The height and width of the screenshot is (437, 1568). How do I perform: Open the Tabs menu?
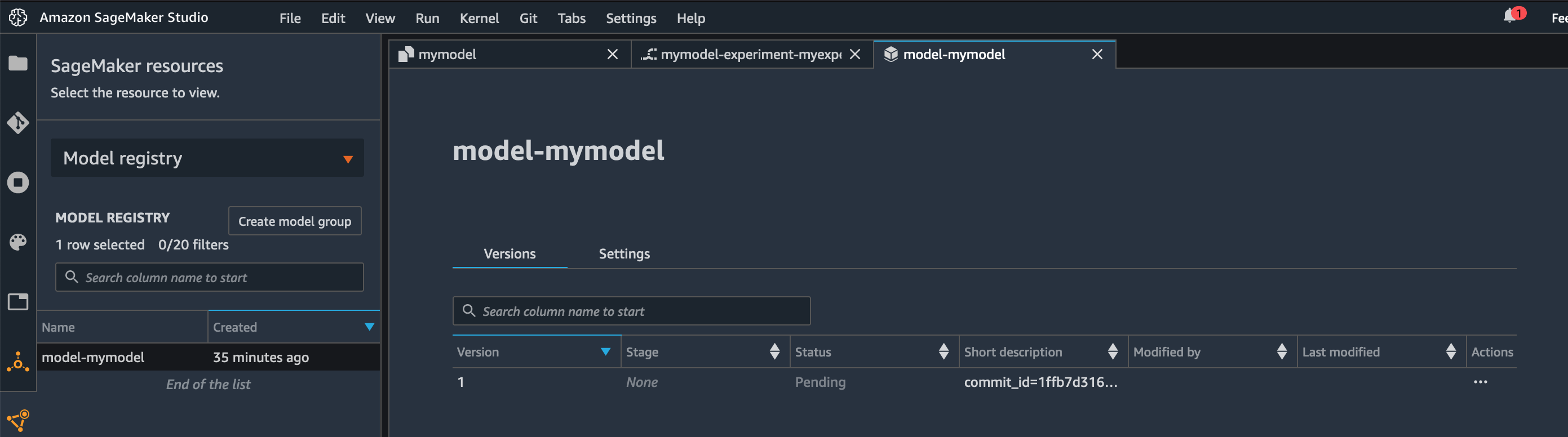point(571,18)
